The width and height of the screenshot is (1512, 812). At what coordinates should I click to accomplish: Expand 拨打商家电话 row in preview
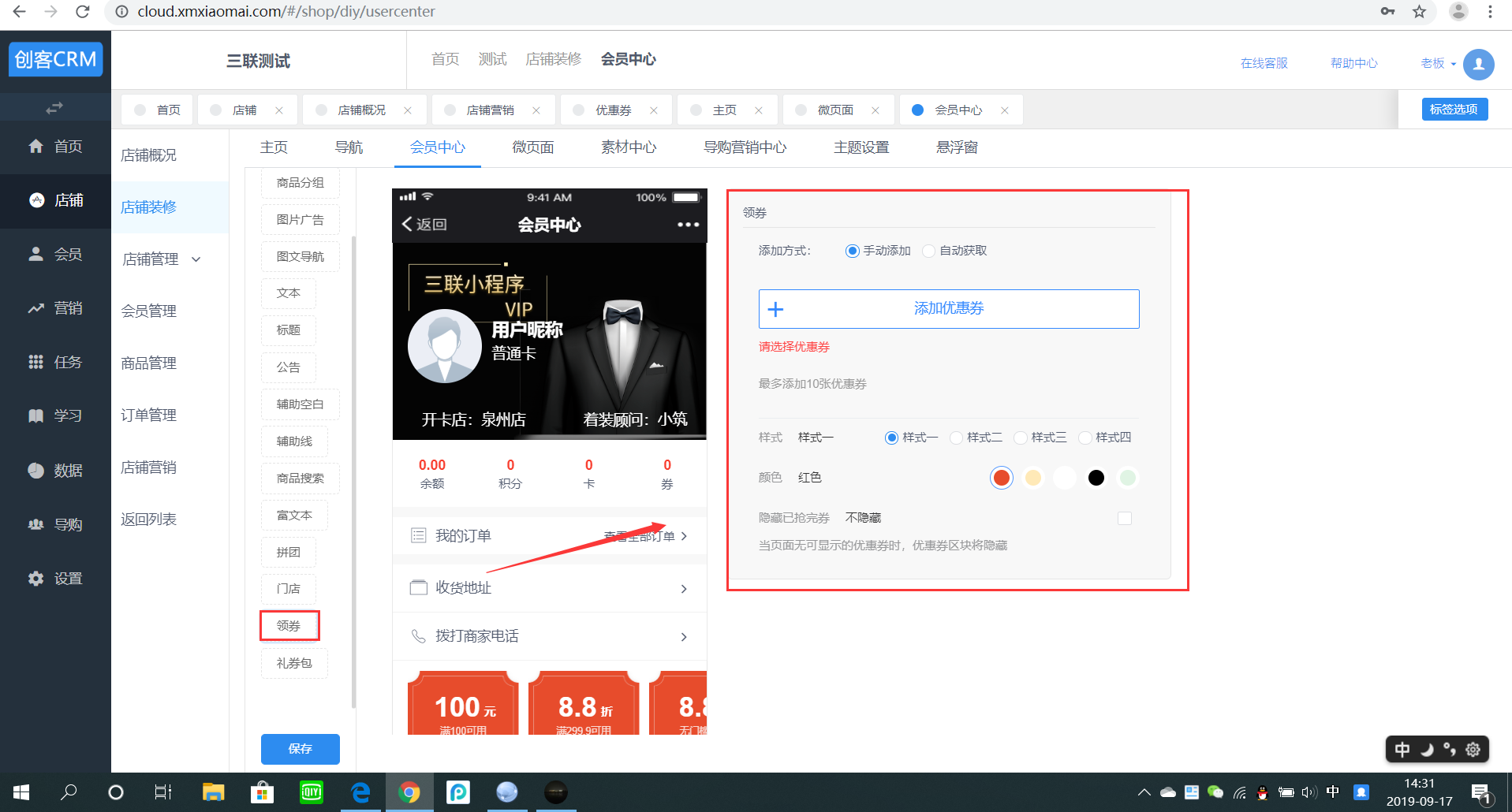tap(550, 636)
